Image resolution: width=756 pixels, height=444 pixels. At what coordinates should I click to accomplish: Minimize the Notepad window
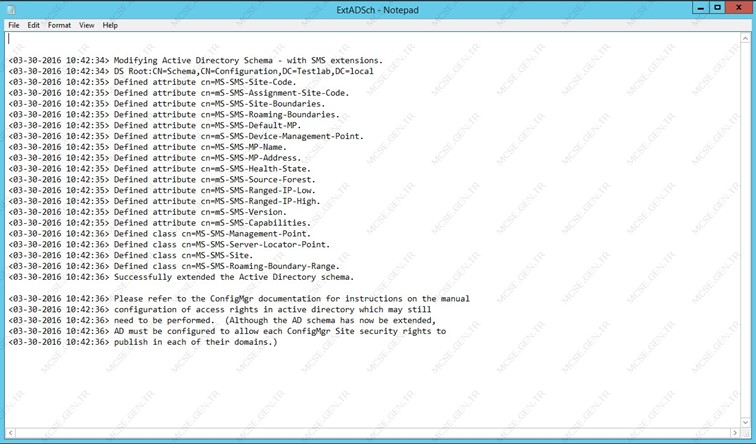[701, 8]
